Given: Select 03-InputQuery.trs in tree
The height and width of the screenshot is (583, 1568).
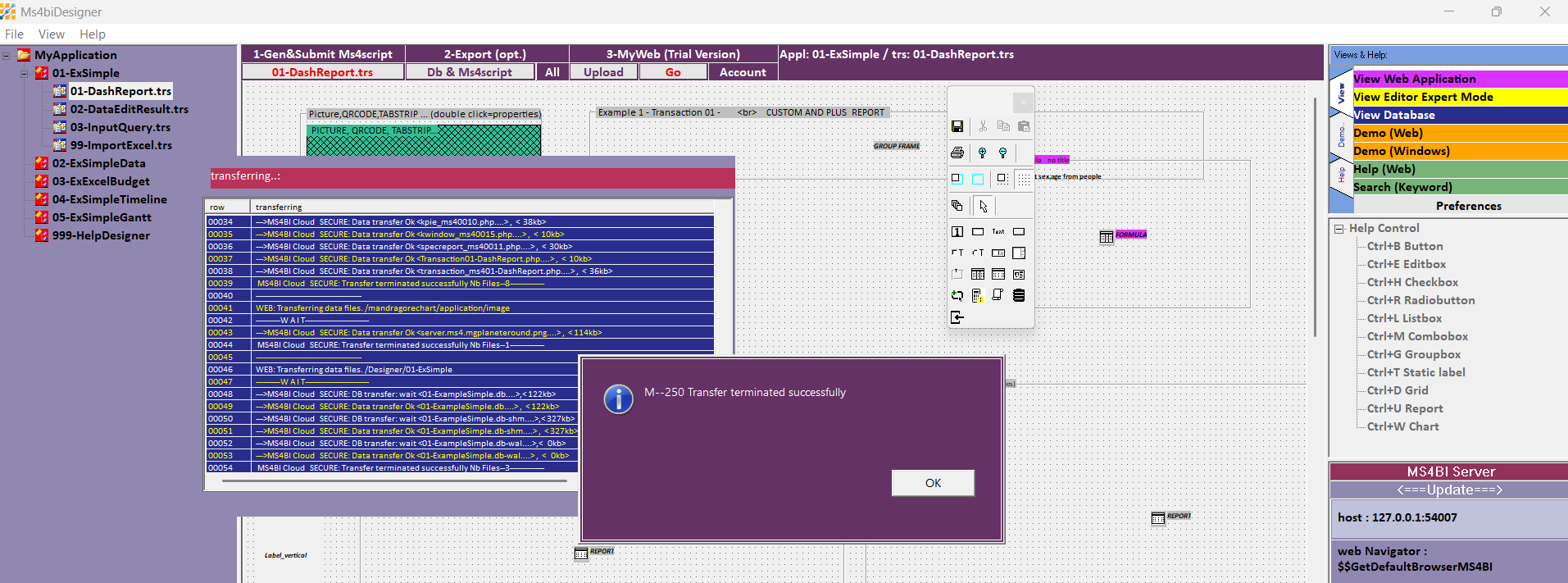Looking at the screenshot, I should pos(120,127).
